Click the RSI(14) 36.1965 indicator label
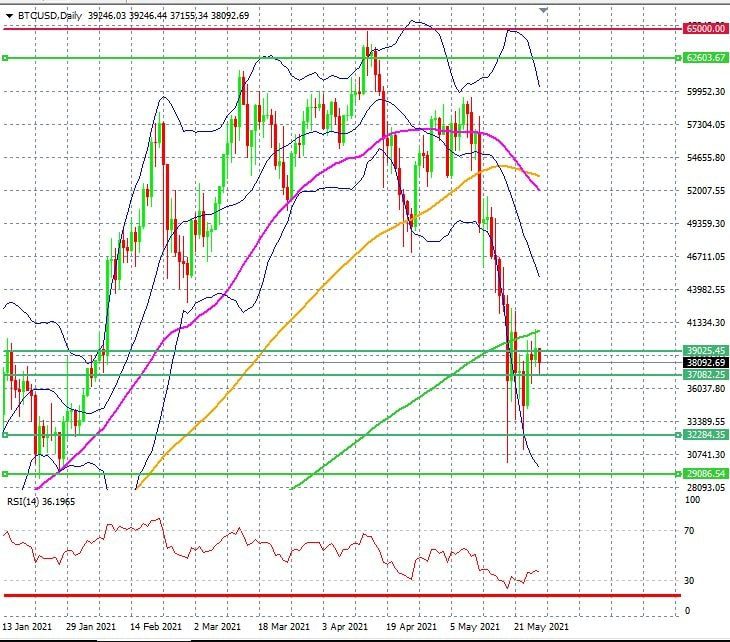The width and height of the screenshot is (730, 642). click(41, 501)
